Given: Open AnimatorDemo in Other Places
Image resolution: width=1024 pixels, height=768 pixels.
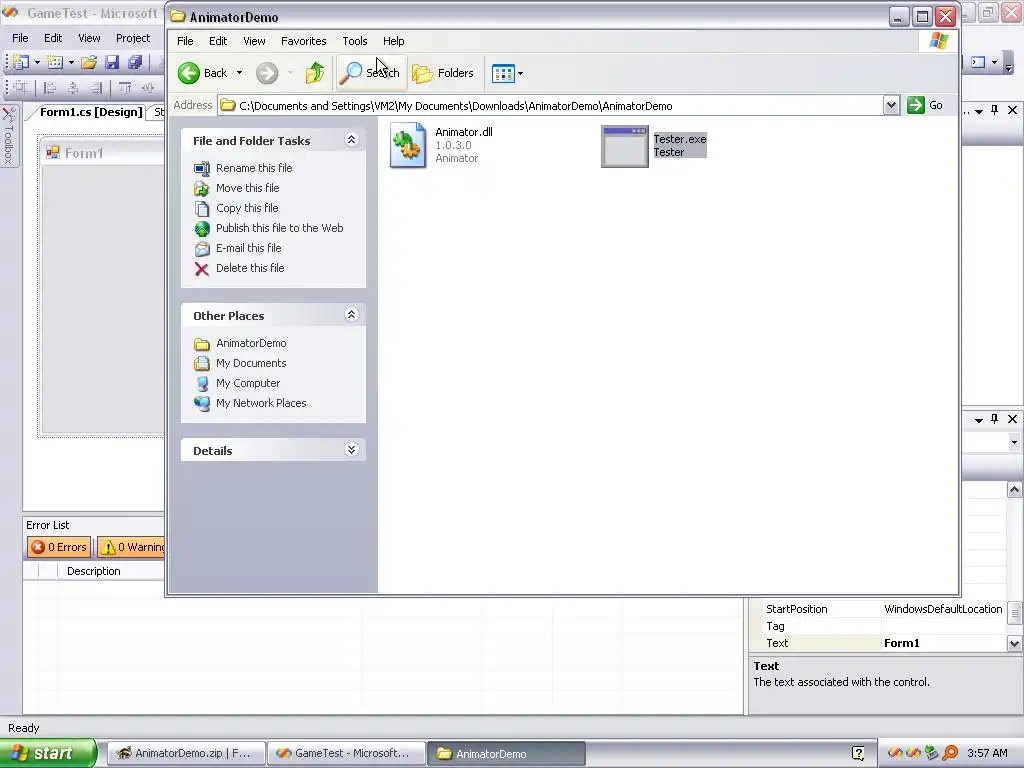Looking at the screenshot, I should (x=251, y=343).
